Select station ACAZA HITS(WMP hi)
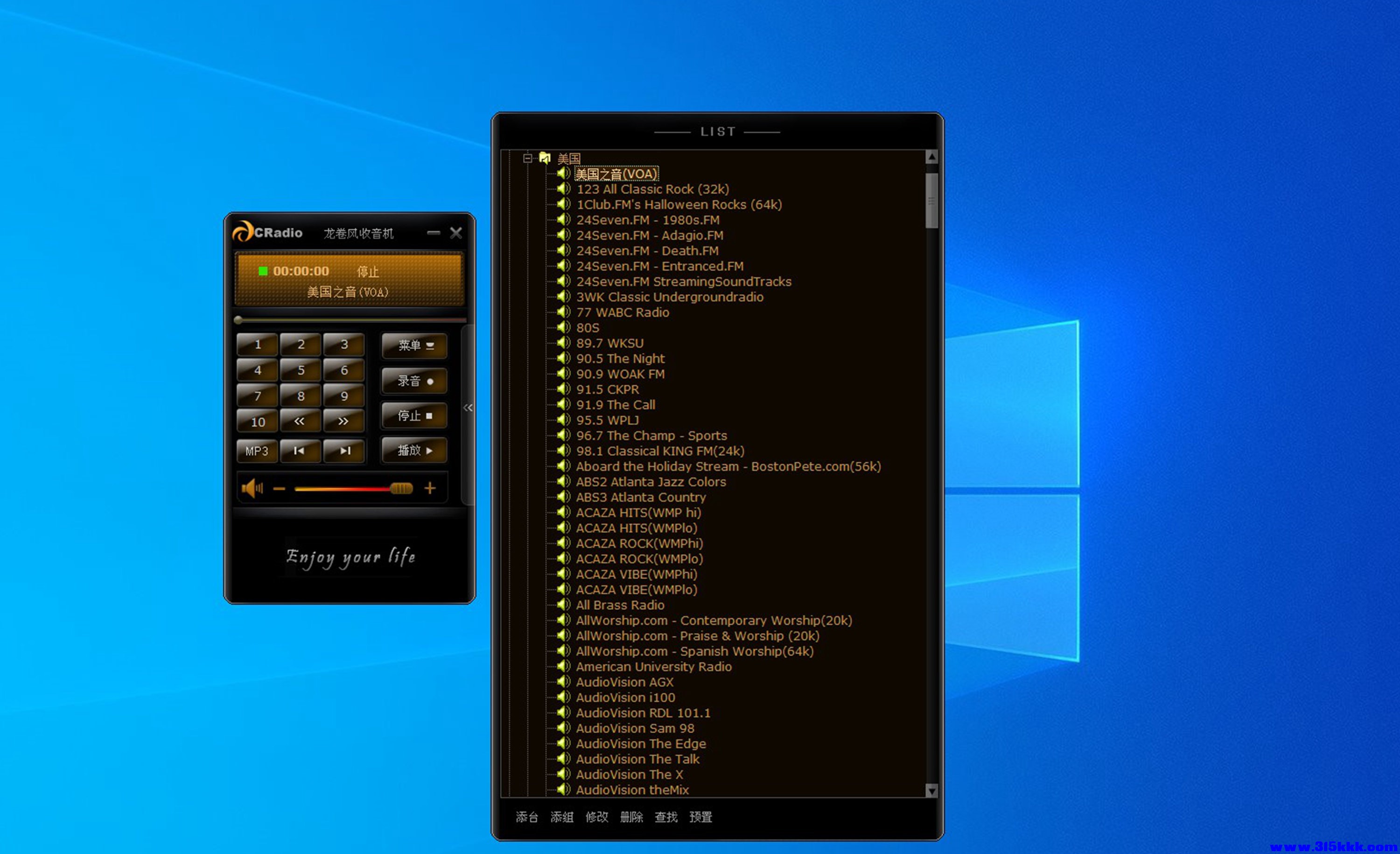This screenshot has height=854, width=1400. [x=638, y=512]
